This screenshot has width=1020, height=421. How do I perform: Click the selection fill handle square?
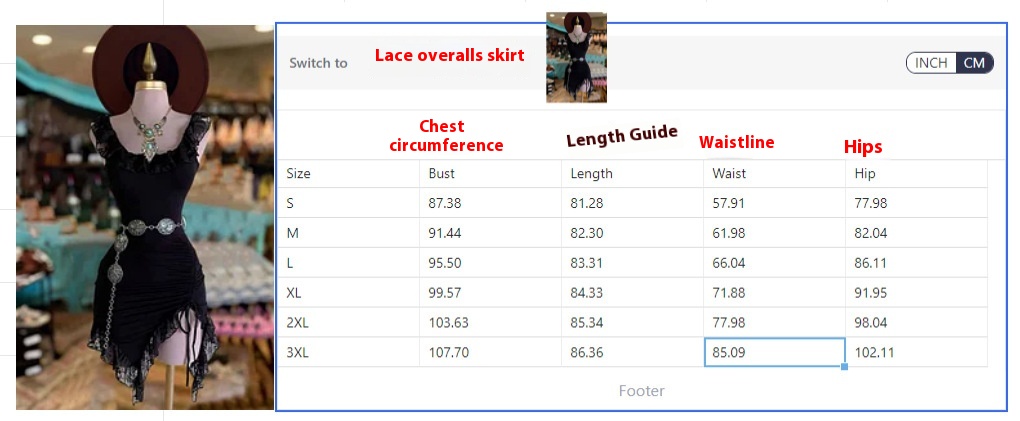[x=844, y=367]
